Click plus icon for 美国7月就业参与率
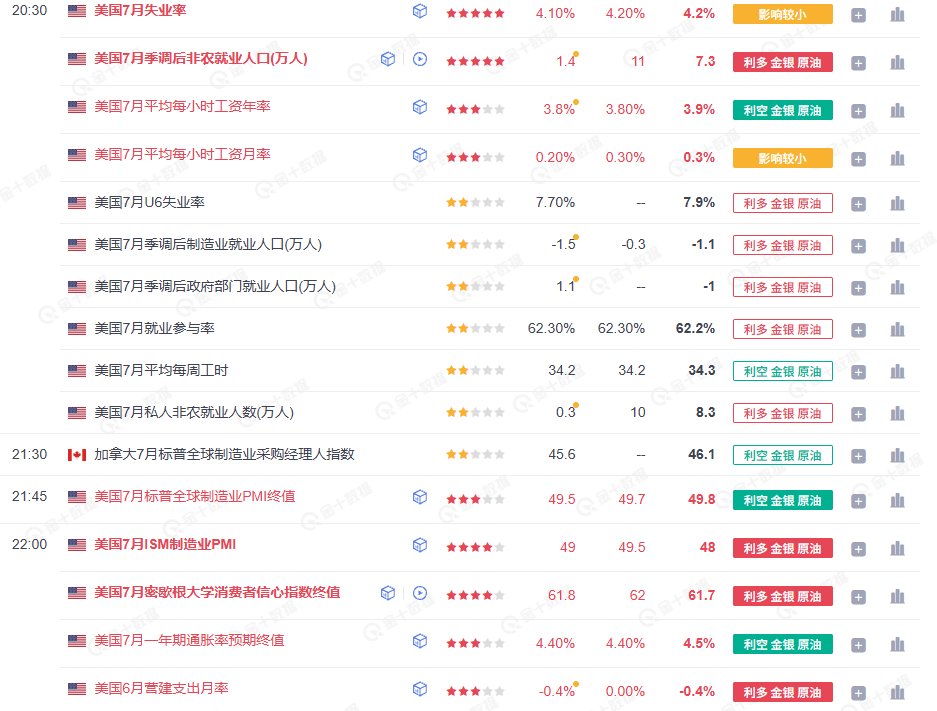Screen dimensions: 937x711 pyautogui.click(x=858, y=330)
